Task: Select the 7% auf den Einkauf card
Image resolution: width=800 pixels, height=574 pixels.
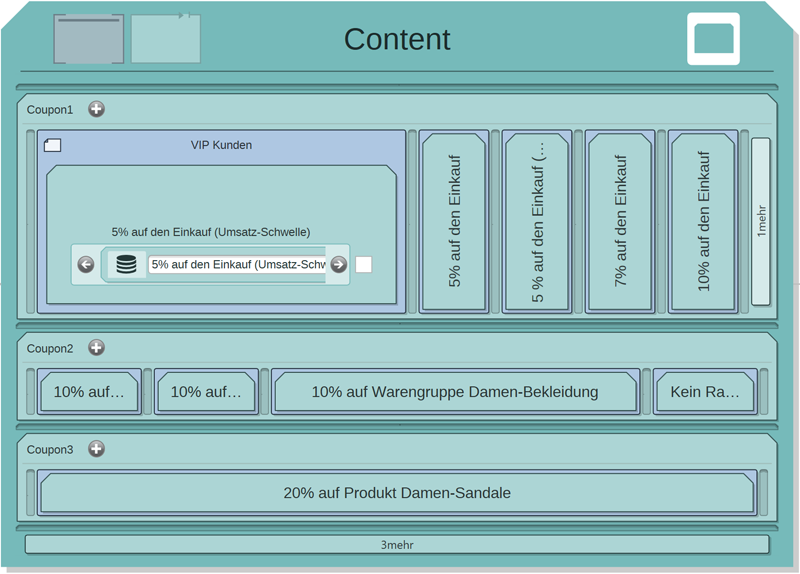Action: click(x=619, y=221)
